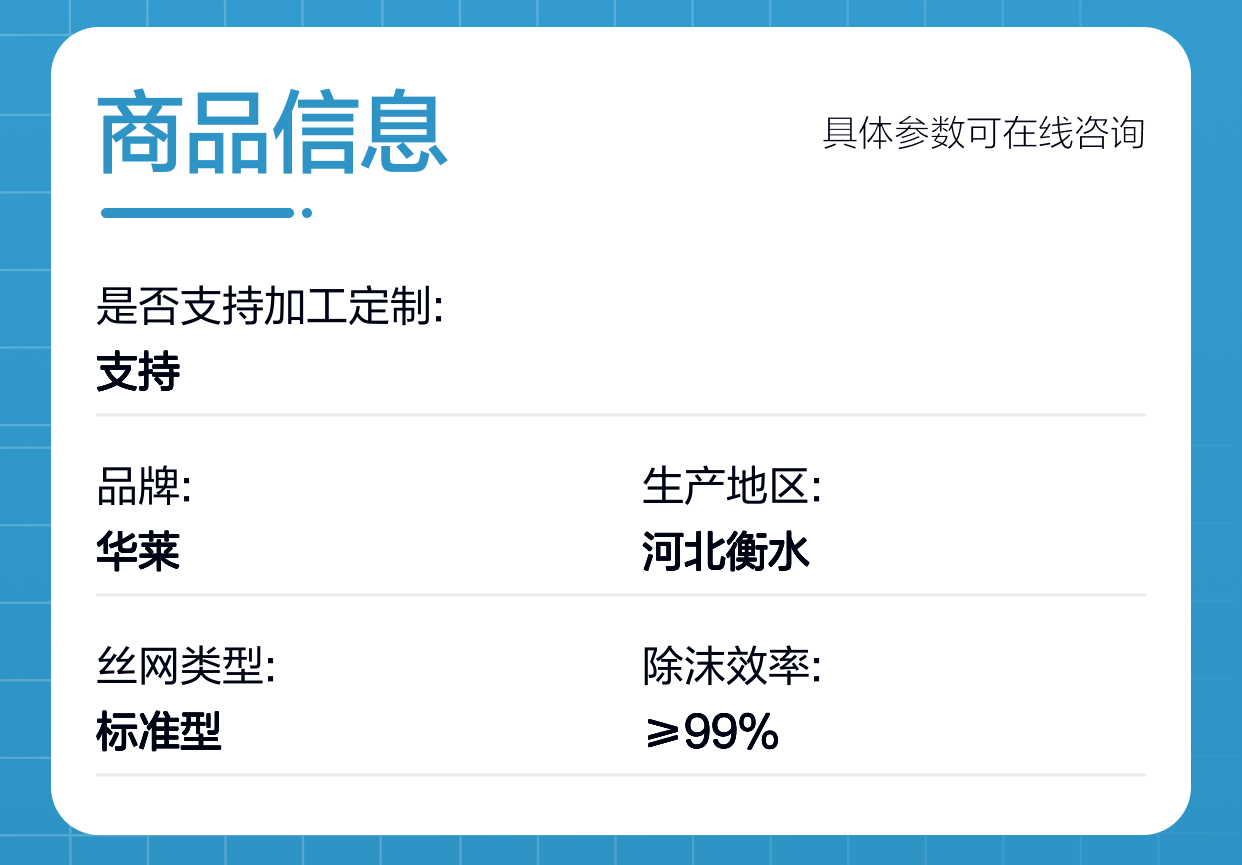1242x865 pixels.
Task: Click the 具体参数可在线咨询 text
Action: (x=983, y=133)
